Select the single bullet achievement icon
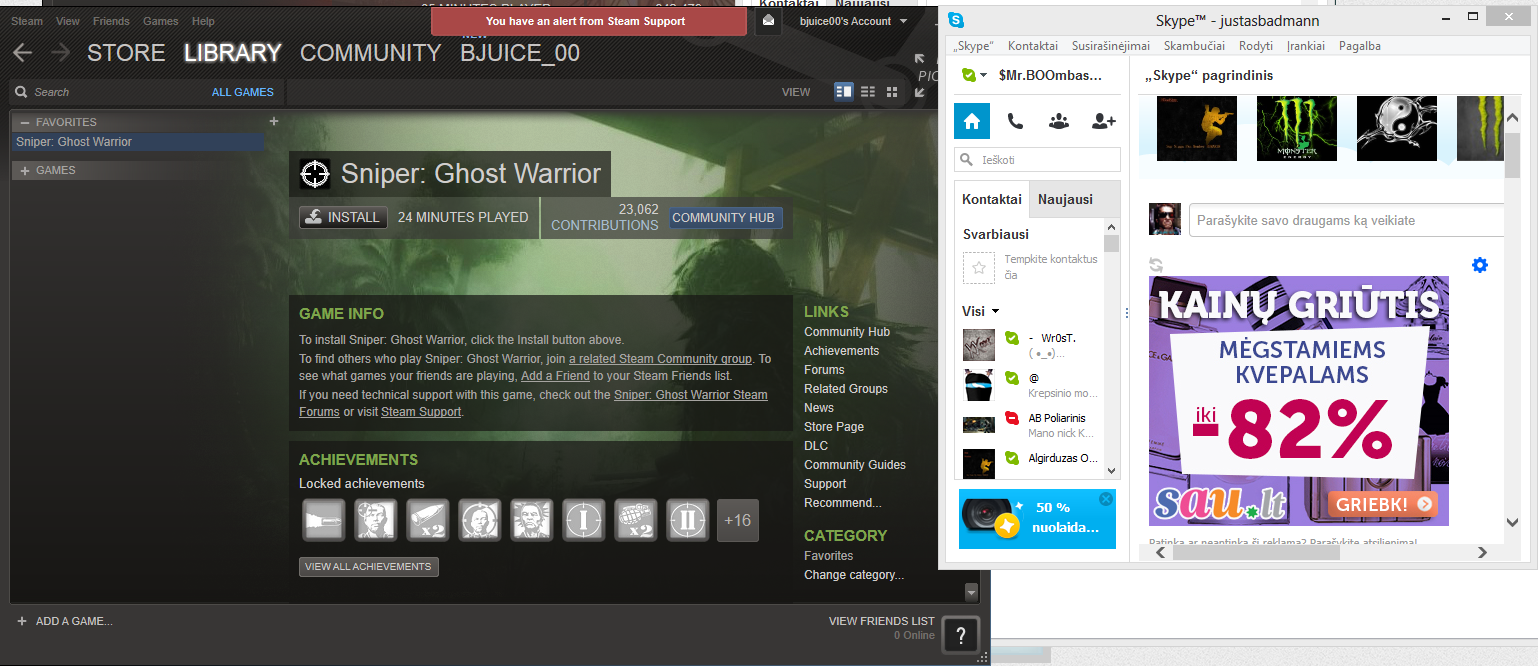Image resolution: width=1538 pixels, height=666 pixels. pos(324,520)
